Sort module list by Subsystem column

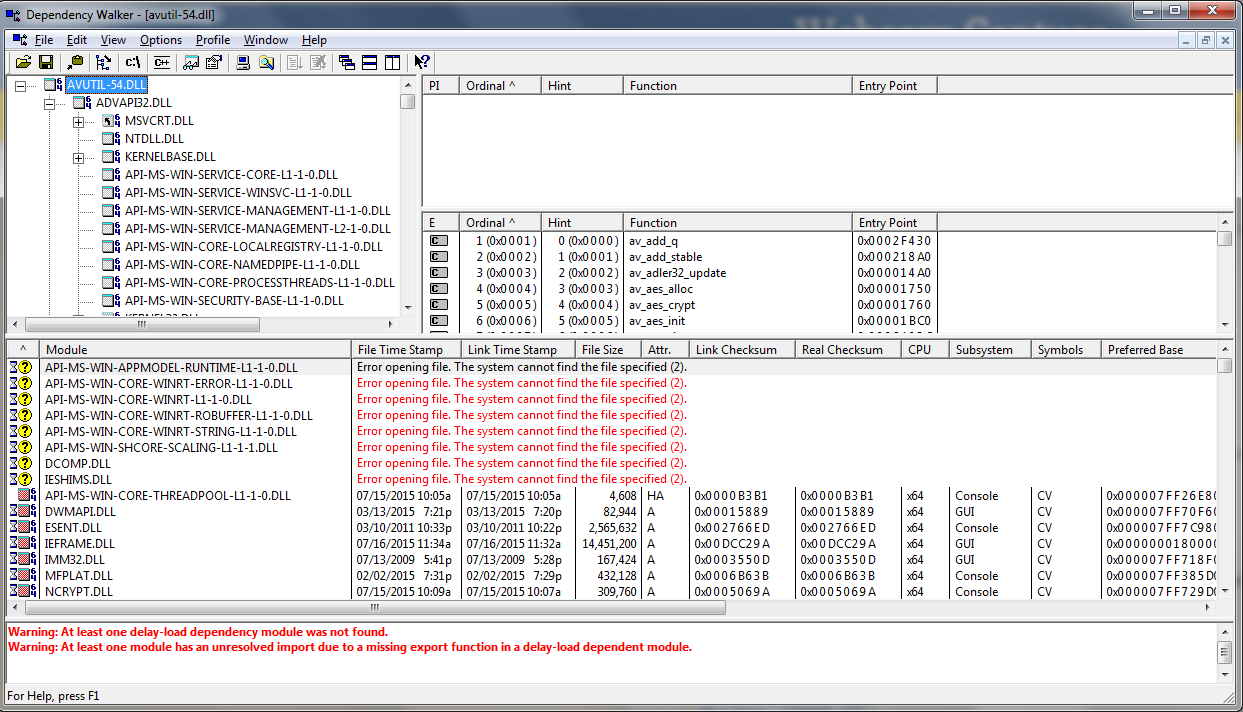click(x=991, y=350)
